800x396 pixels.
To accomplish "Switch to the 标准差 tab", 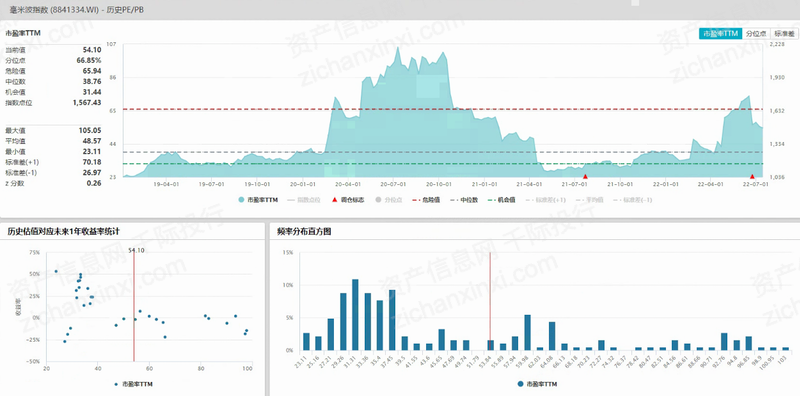I will pos(784,34).
